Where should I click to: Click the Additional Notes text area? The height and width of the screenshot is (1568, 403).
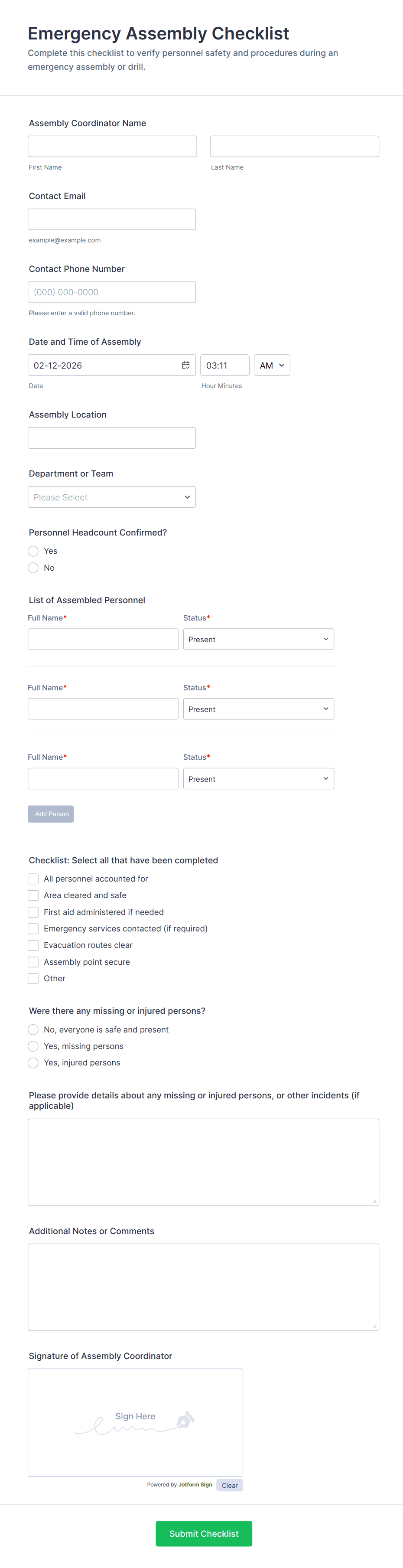coord(203,1287)
